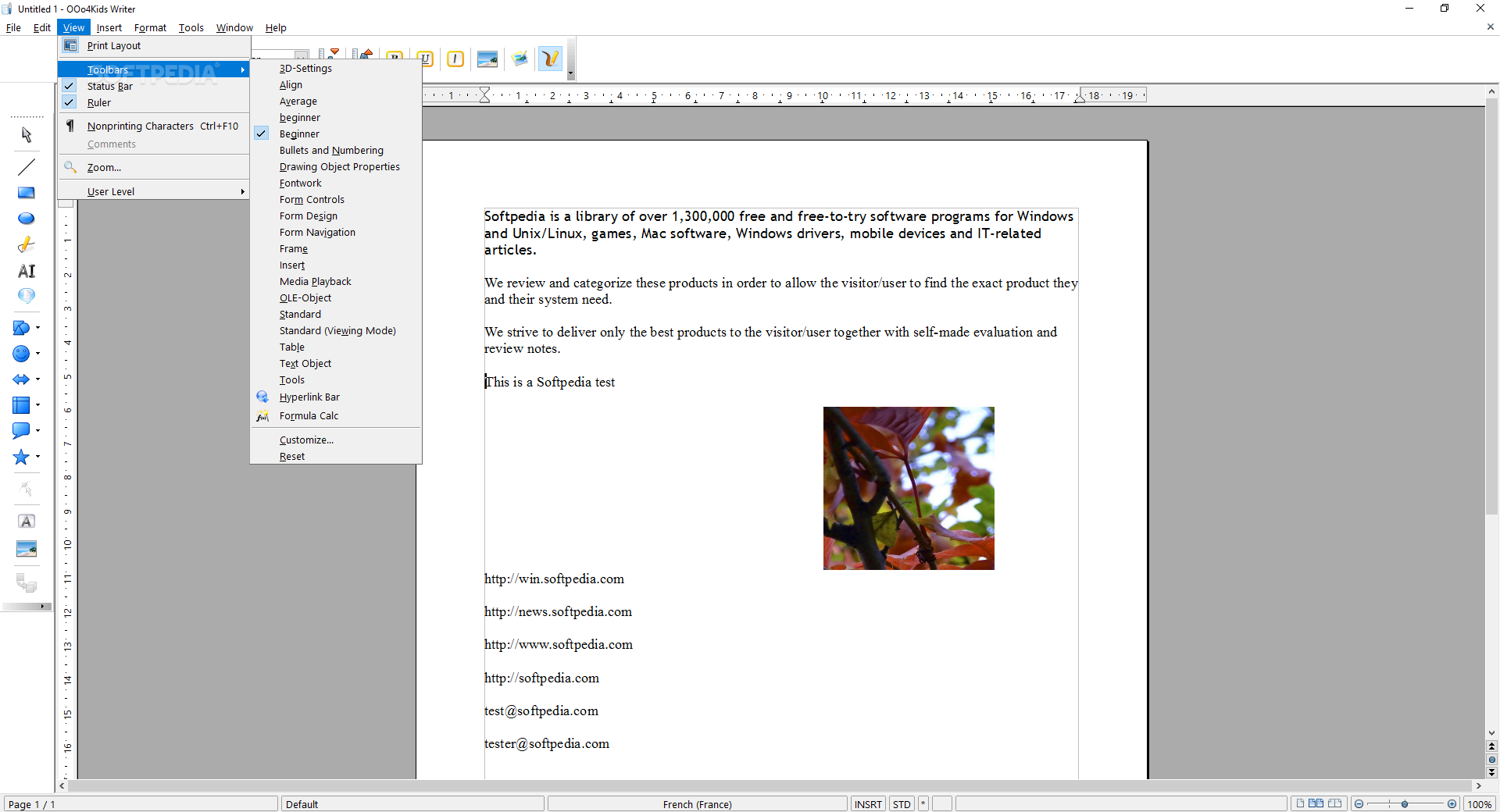Toggle the Show Draw Functions icon
Viewport: 1500px width, 812px height.
[551, 59]
